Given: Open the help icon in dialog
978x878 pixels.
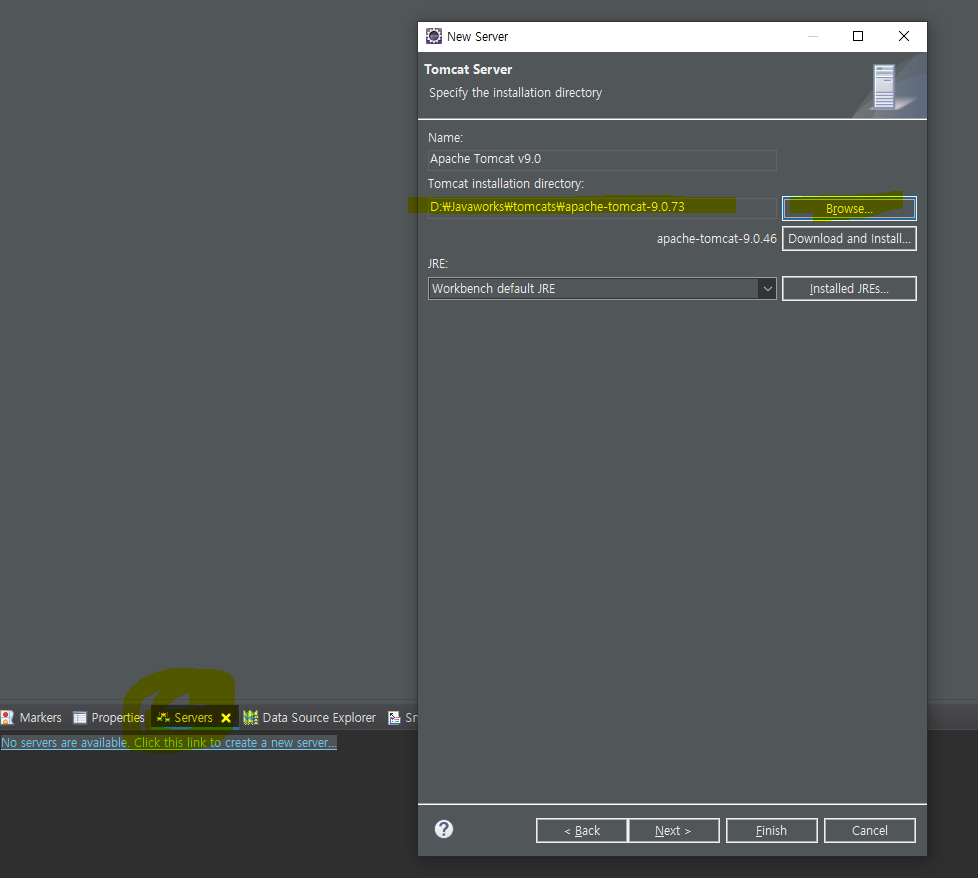Looking at the screenshot, I should click(x=443, y=829).
